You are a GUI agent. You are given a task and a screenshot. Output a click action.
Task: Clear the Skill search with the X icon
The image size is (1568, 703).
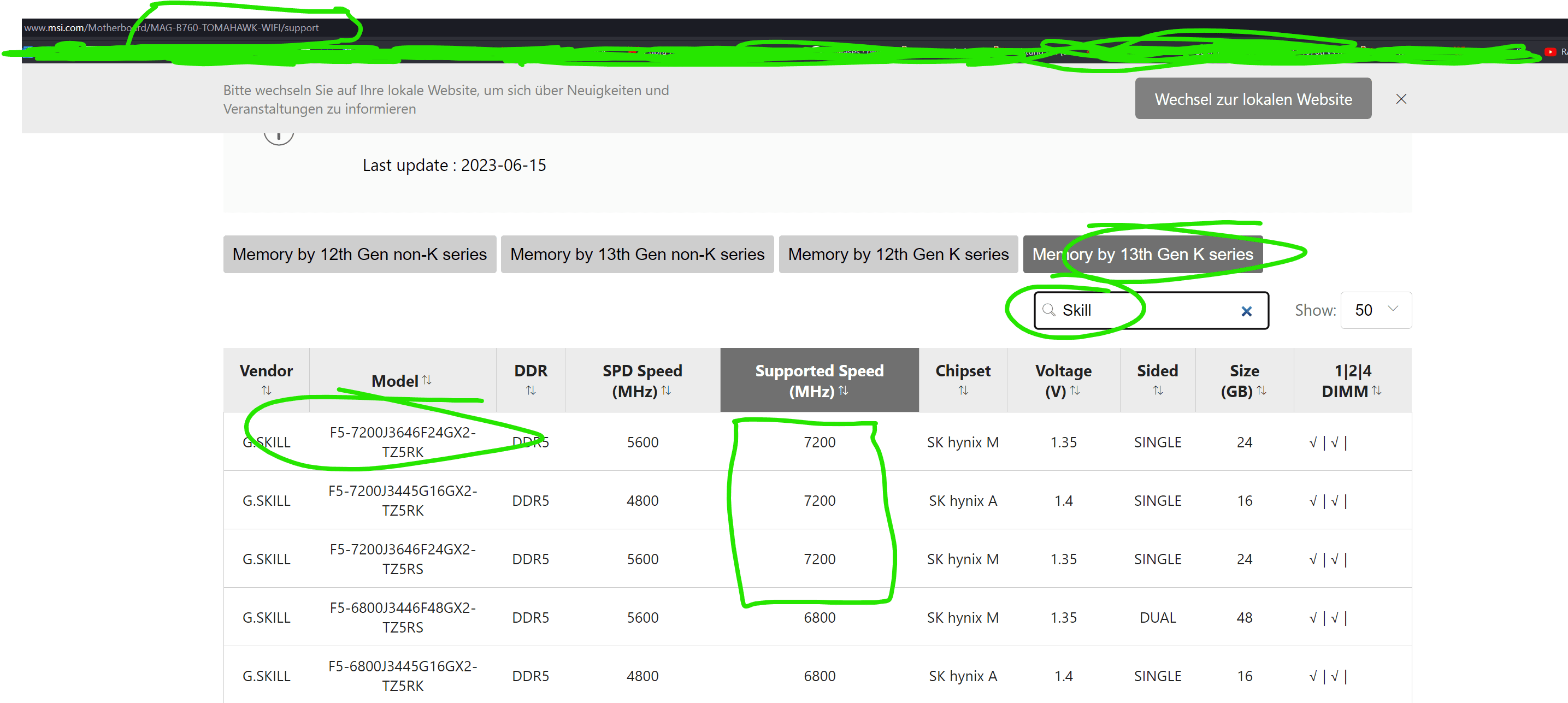[1246, 311]
